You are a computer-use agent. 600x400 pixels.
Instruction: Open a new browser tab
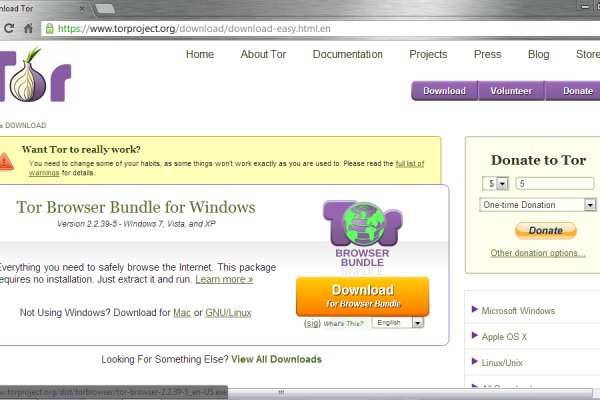(105, 8)
